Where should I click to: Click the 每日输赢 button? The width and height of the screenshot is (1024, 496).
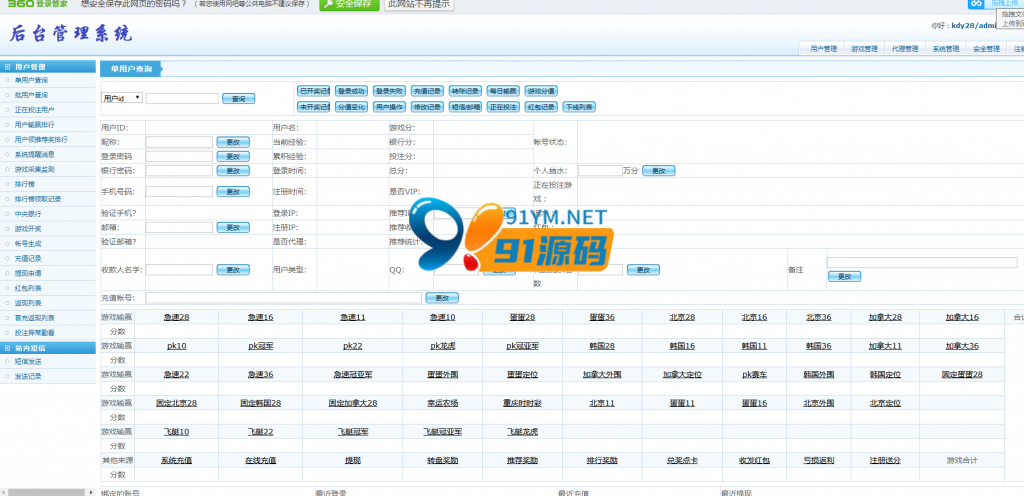coord(503,91)
